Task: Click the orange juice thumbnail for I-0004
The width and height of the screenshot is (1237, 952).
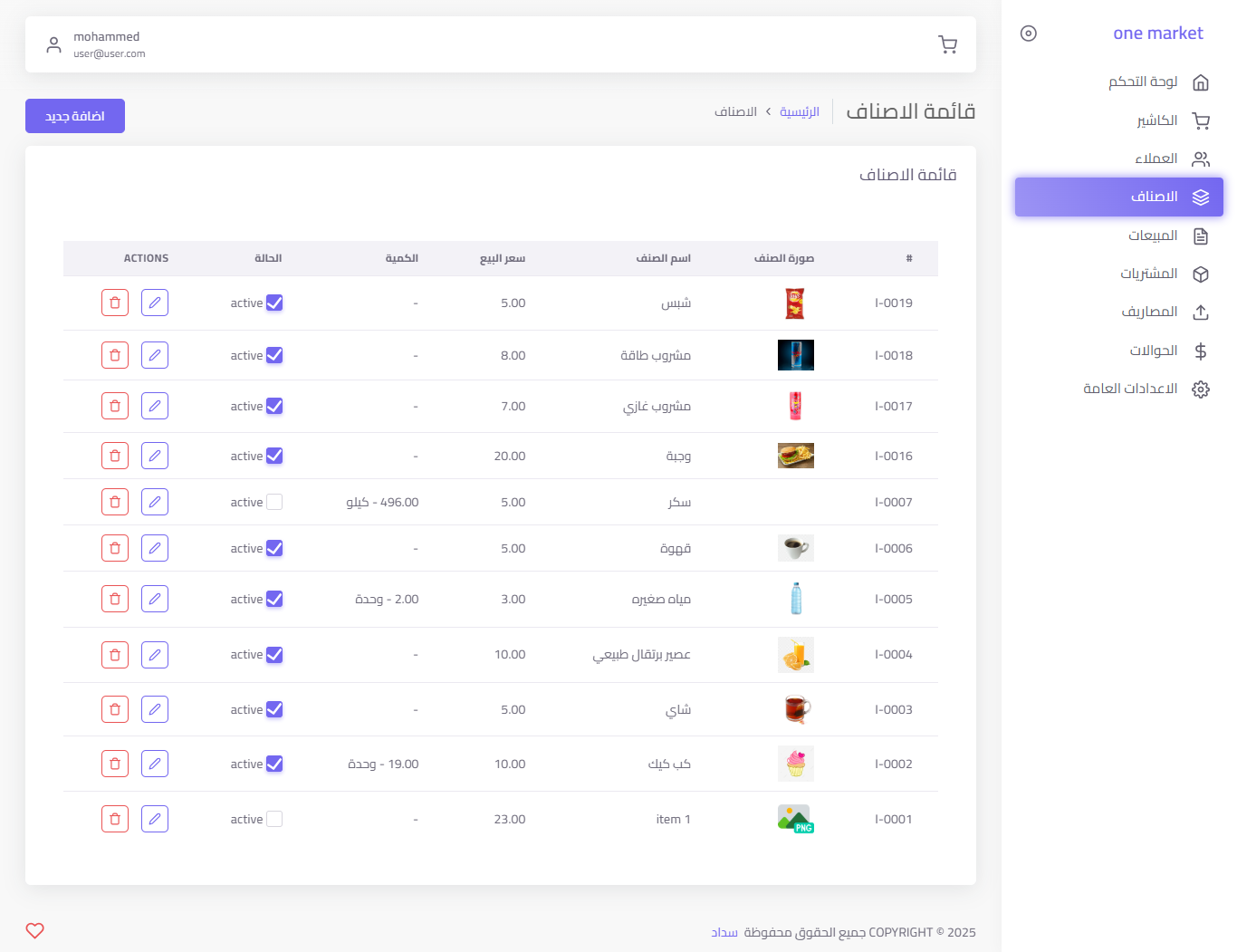Action: (795, 654)
